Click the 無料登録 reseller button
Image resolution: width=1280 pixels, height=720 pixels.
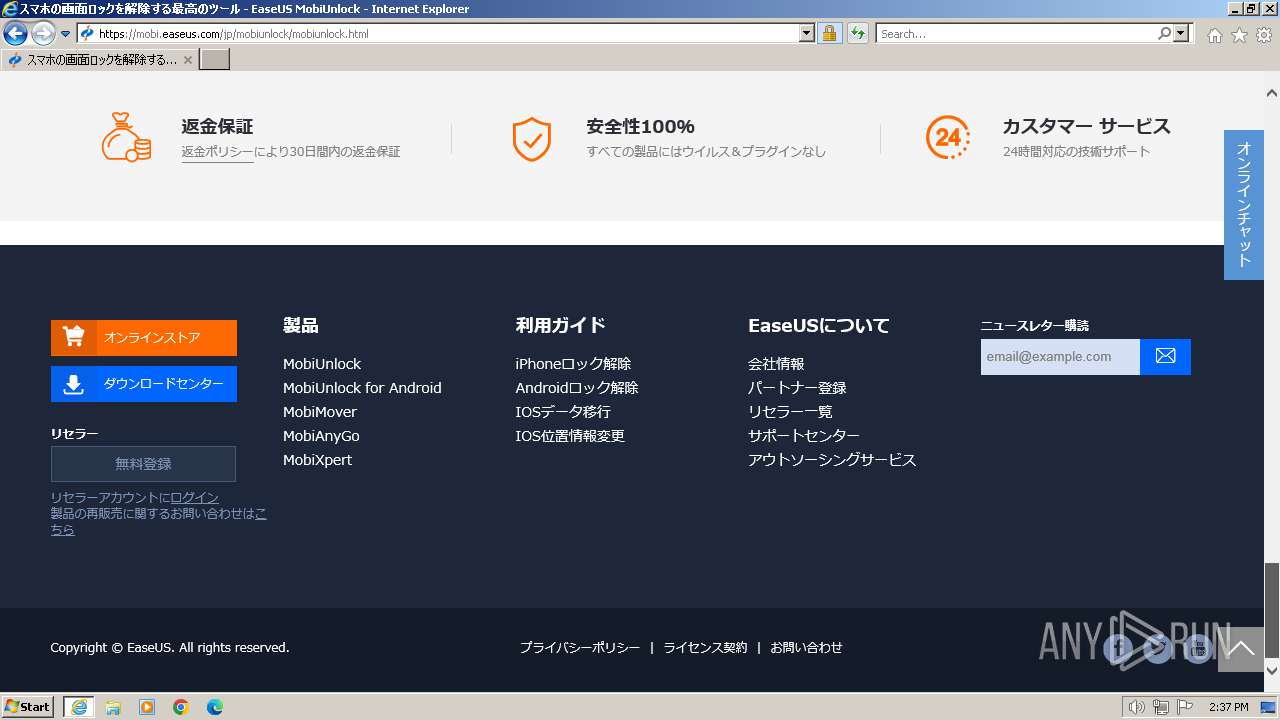point(143,464)
